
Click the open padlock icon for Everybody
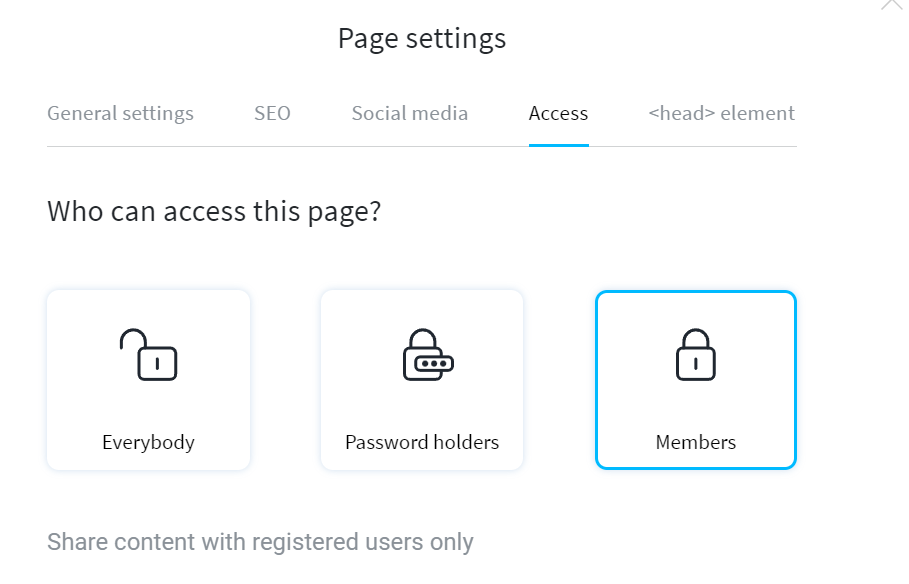pos(148,354)
